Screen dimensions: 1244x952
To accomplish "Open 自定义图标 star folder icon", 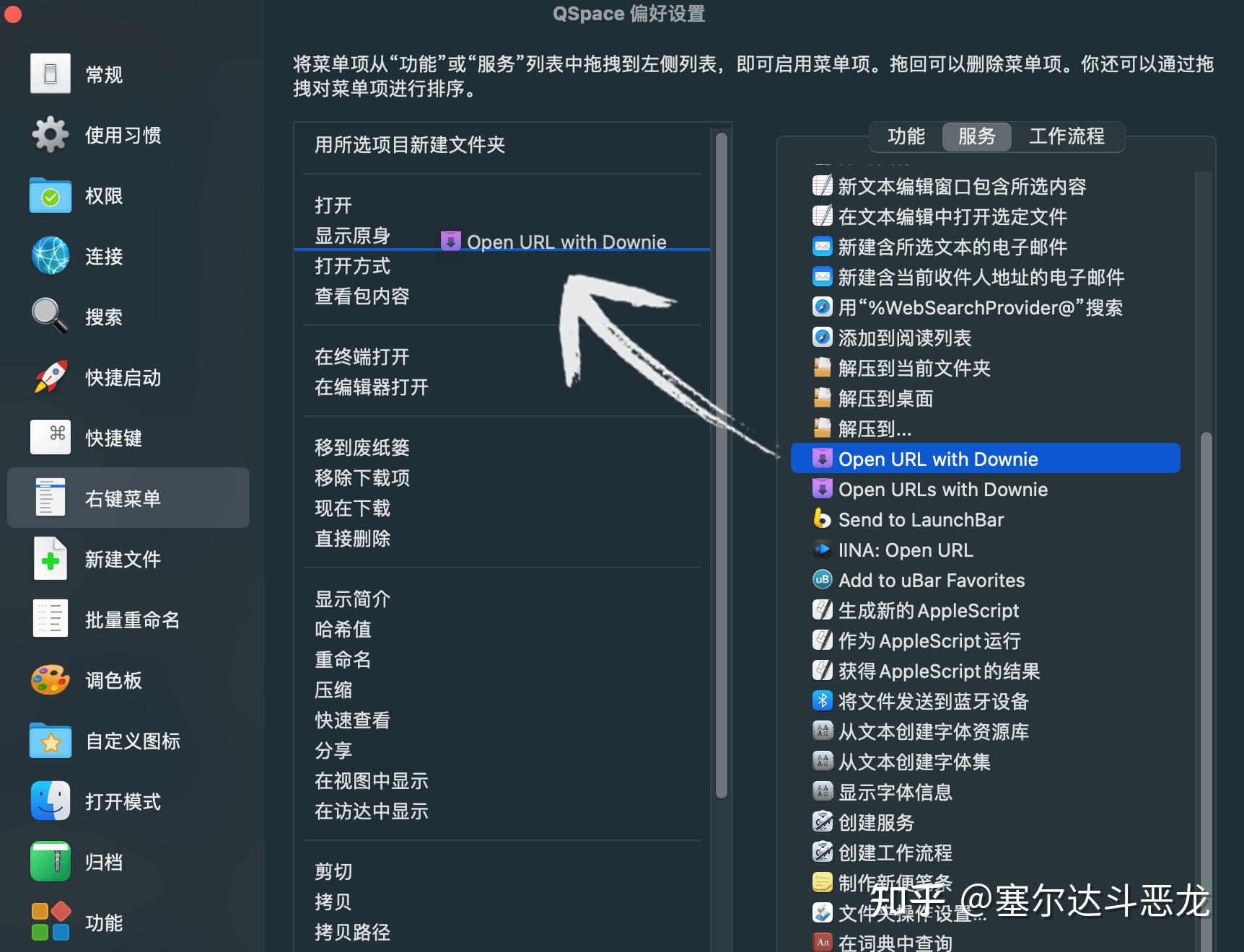I will tap(49, 740).
